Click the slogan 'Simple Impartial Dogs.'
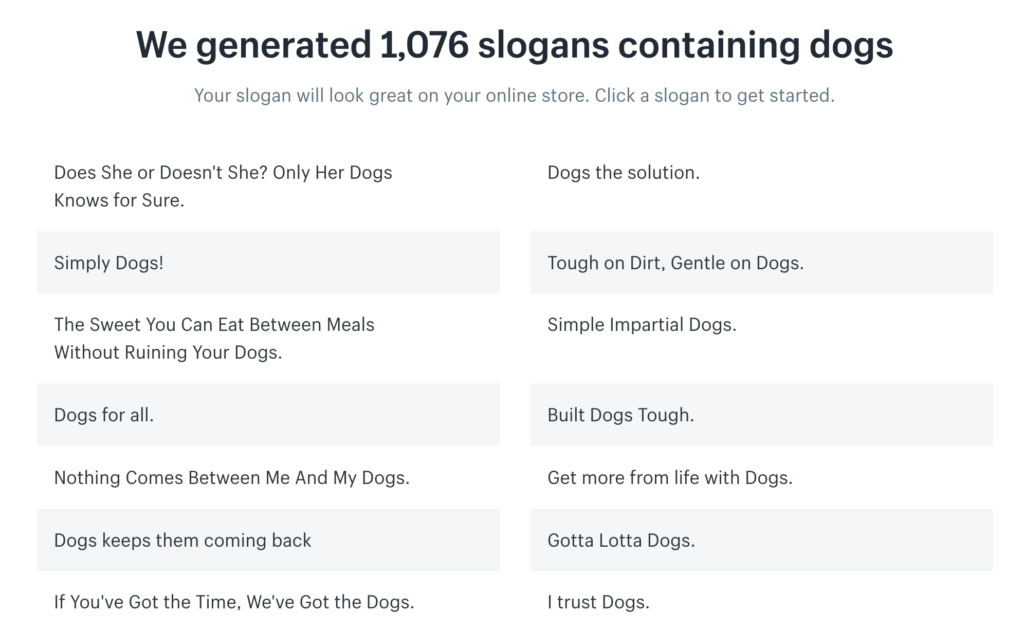 pos(642,324)
